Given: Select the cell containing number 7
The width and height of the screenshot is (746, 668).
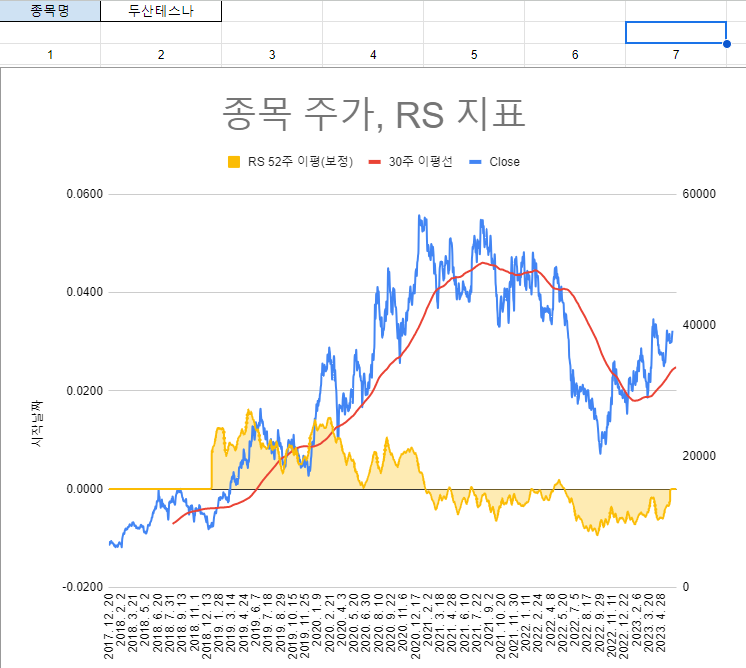Looking at the screenshot, I should [676, 55].
